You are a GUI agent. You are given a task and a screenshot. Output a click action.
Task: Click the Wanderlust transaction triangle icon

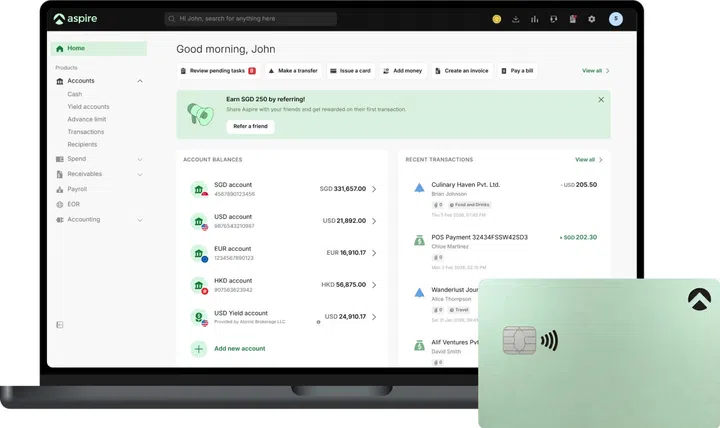tap(419, 293)
